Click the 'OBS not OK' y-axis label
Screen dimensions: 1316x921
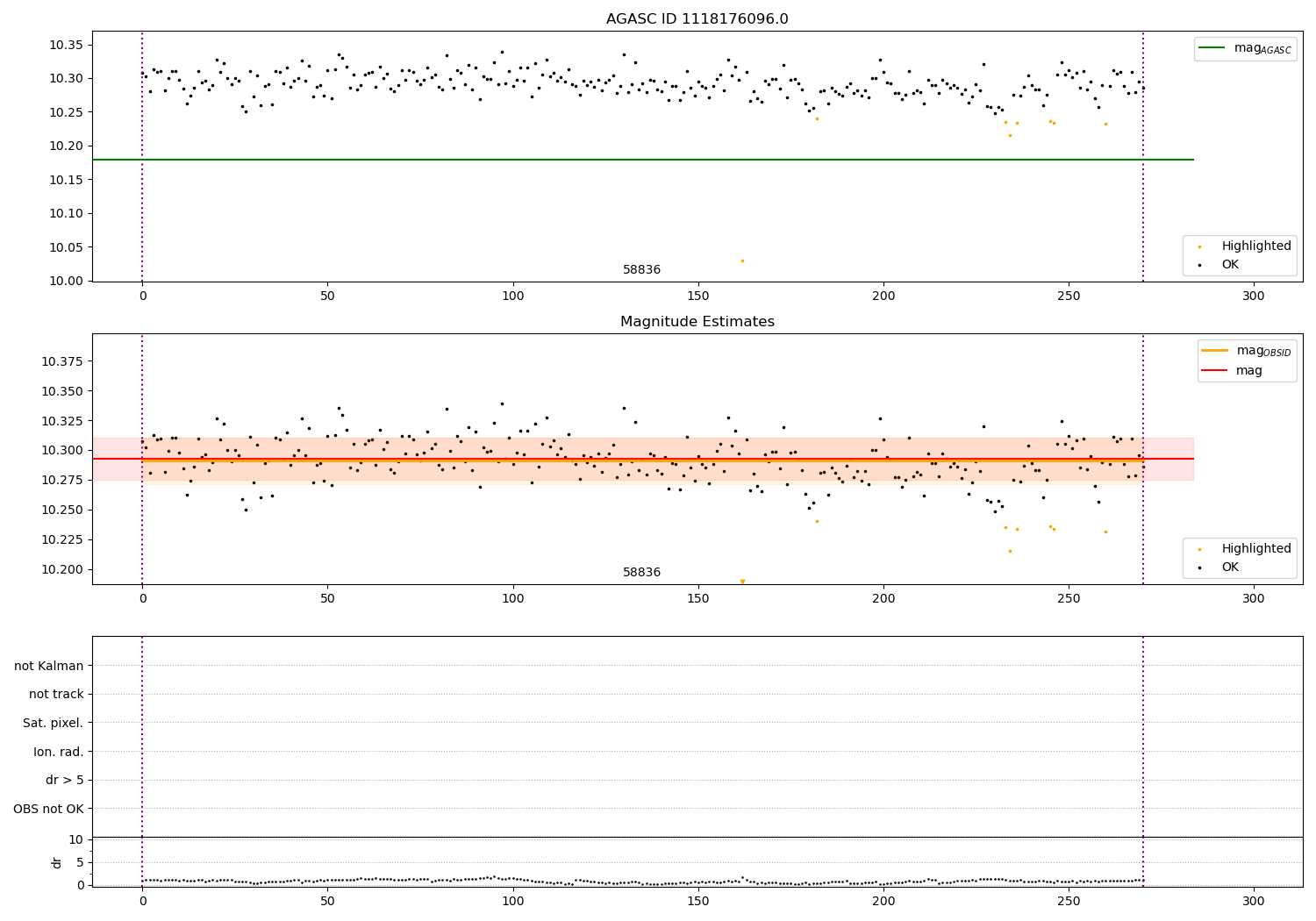[49, 810]
